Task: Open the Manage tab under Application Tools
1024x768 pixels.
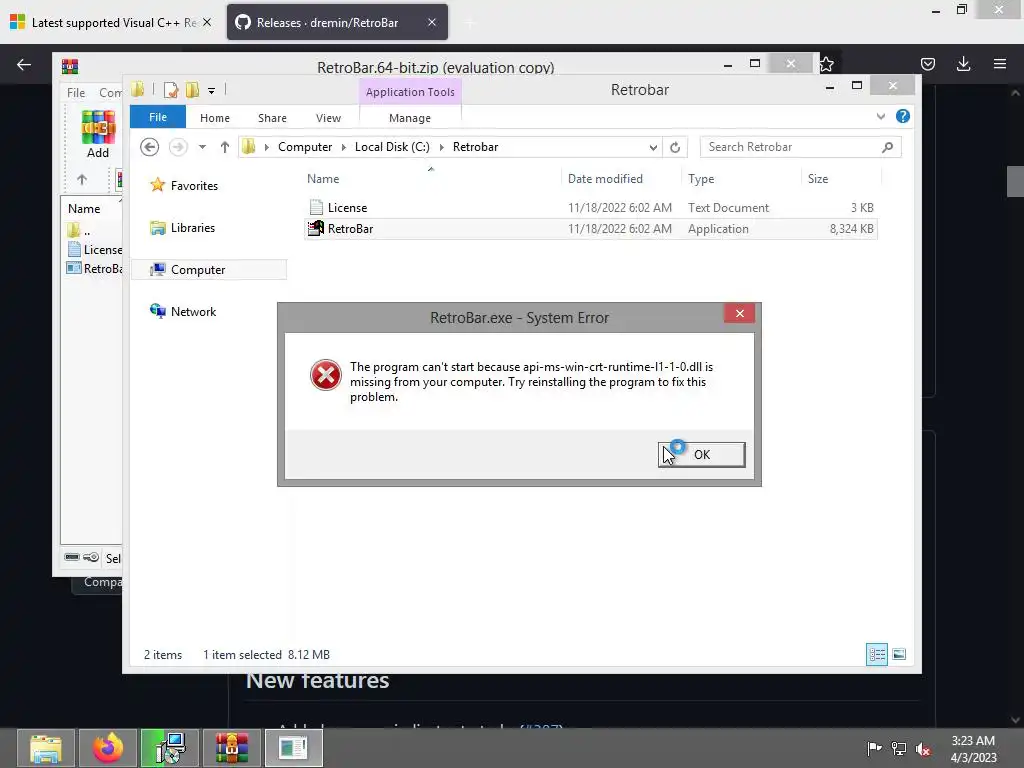Action: (x=409, y=118)
